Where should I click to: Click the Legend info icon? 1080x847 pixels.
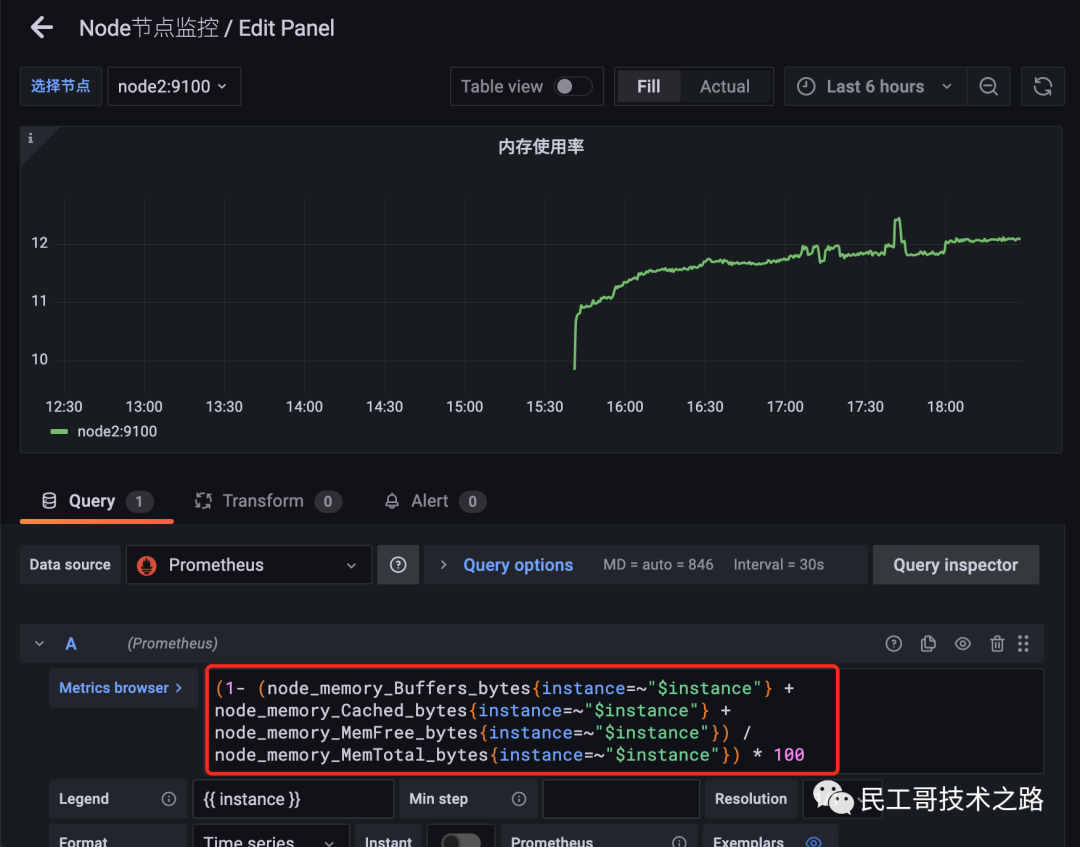click(169, 799)
